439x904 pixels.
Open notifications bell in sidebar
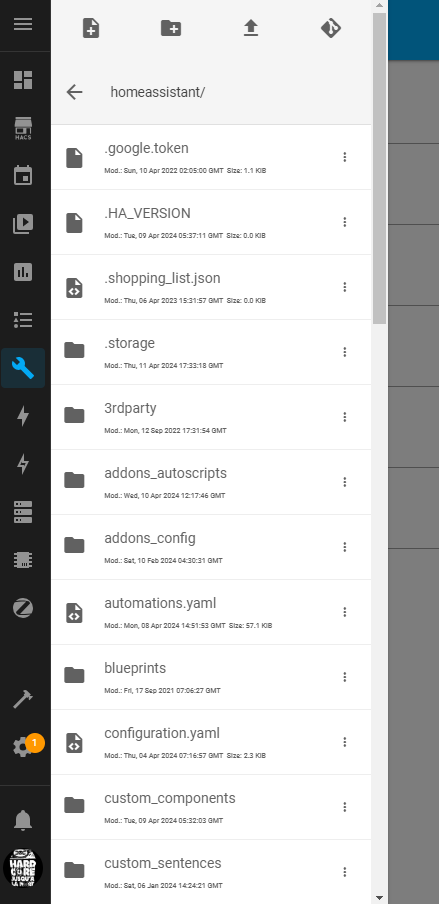point(23,819)
